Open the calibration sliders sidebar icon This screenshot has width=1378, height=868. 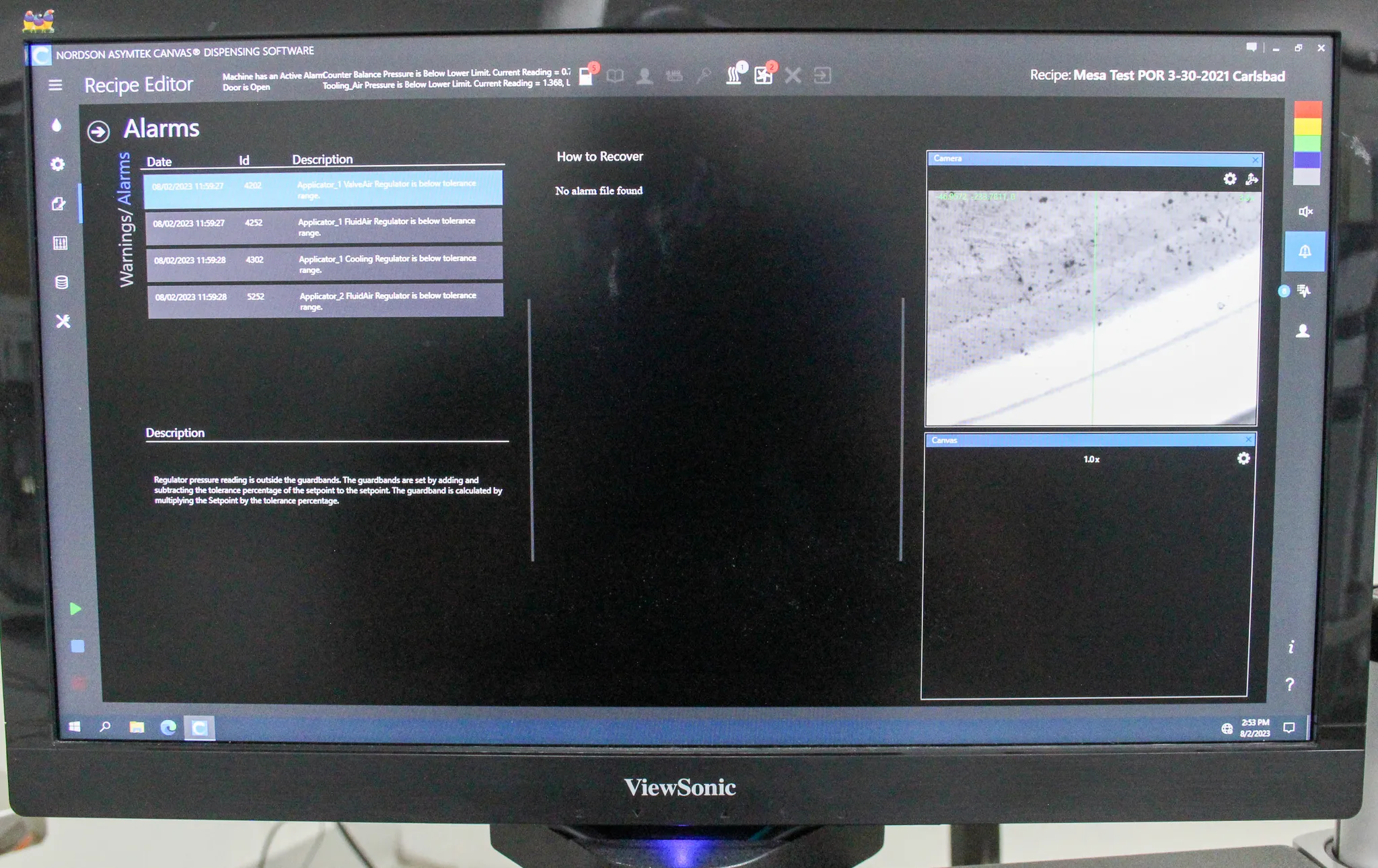click(x=60, y=243)
